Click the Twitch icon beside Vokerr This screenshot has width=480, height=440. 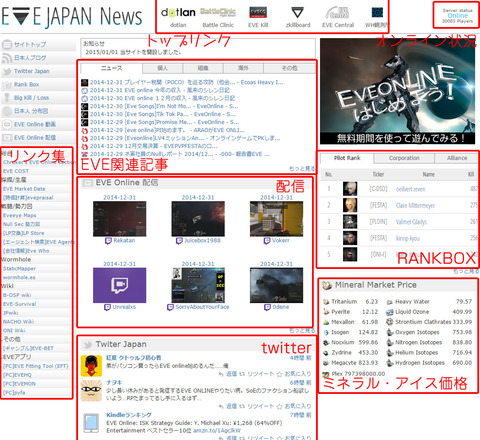tap(267, 241)
